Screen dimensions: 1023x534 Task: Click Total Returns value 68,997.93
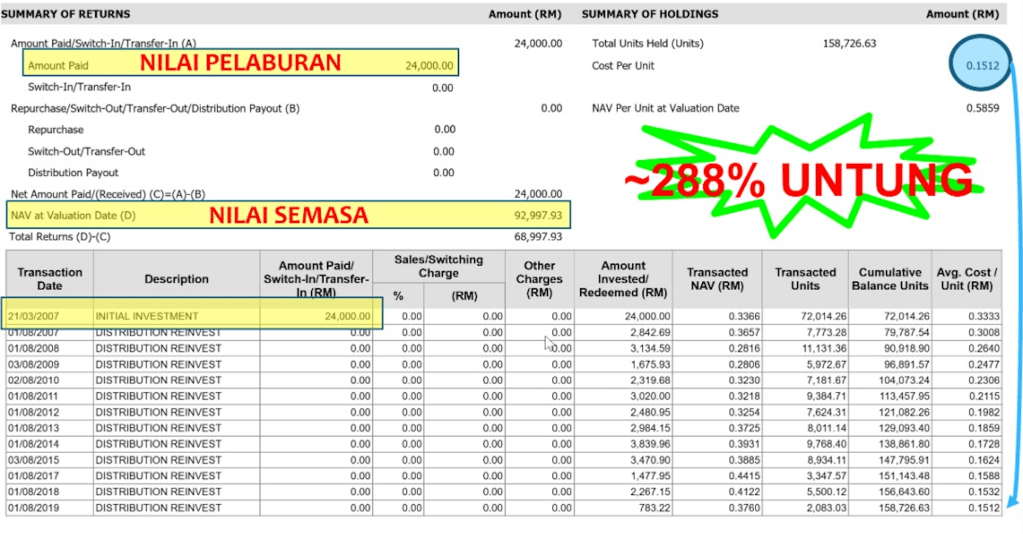[538, 237]
